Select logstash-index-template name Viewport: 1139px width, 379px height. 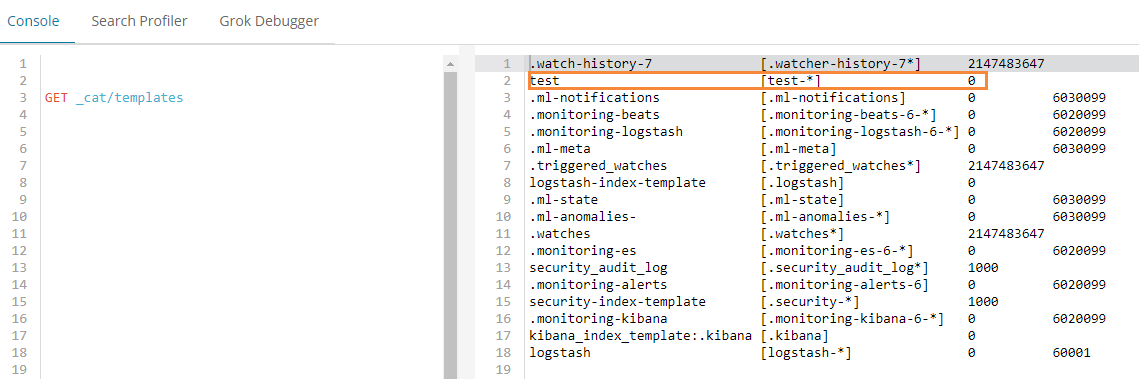click(x=617, y=183)
